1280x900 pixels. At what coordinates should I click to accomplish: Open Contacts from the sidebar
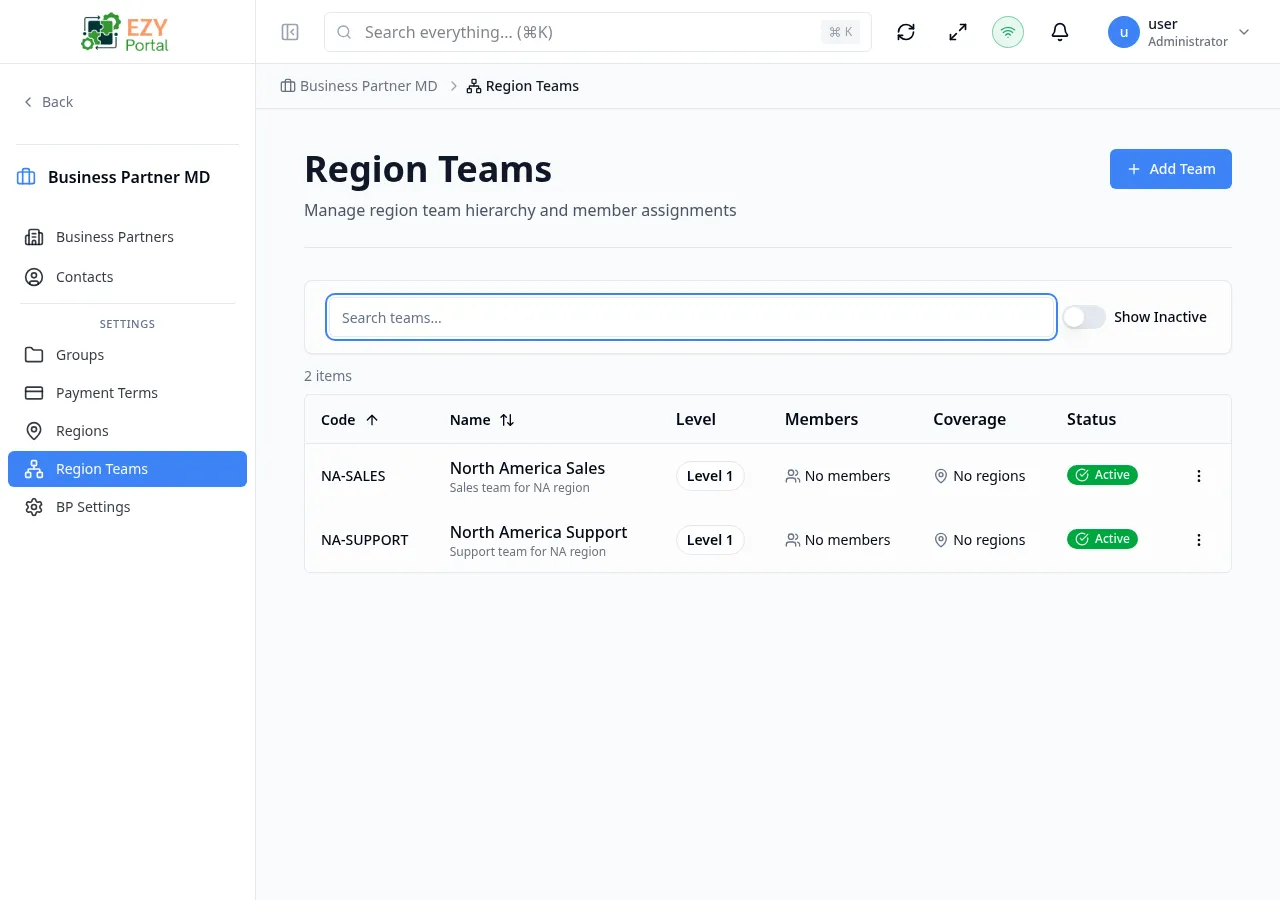click(84, 277)
